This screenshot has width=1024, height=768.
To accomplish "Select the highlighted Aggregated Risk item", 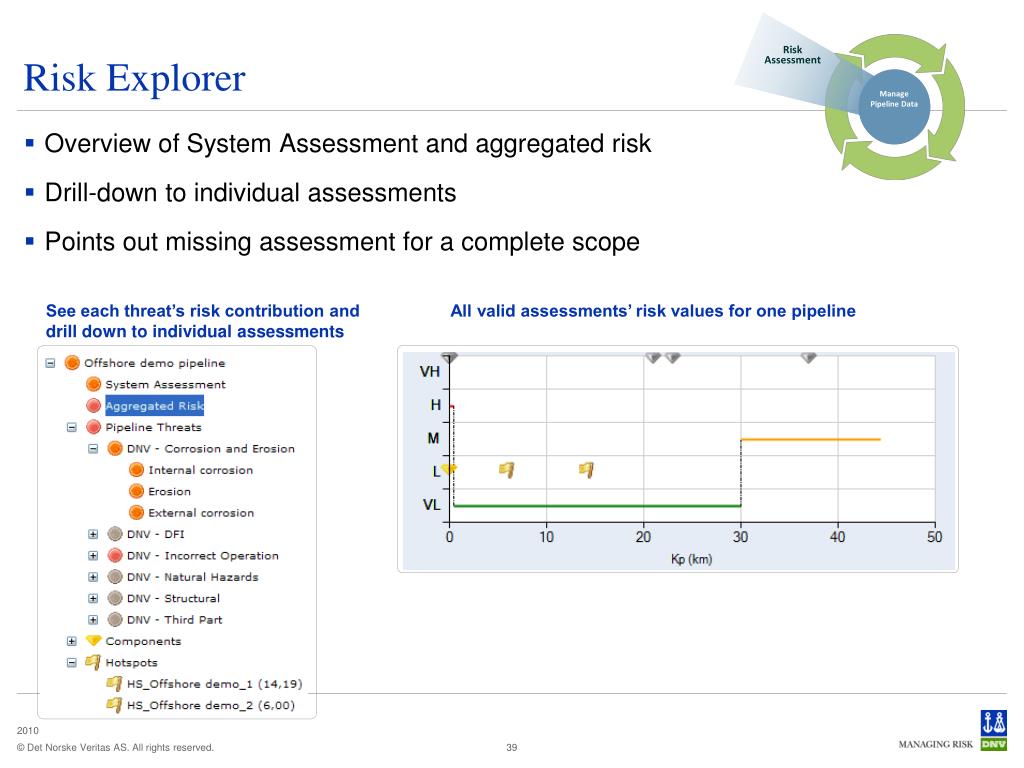I will 155,406.
